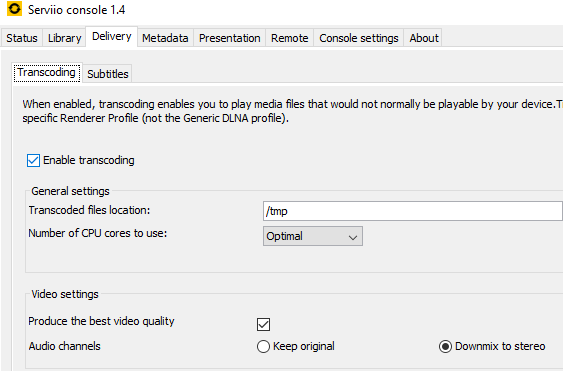Open the Metadata tab

(165, 38)
